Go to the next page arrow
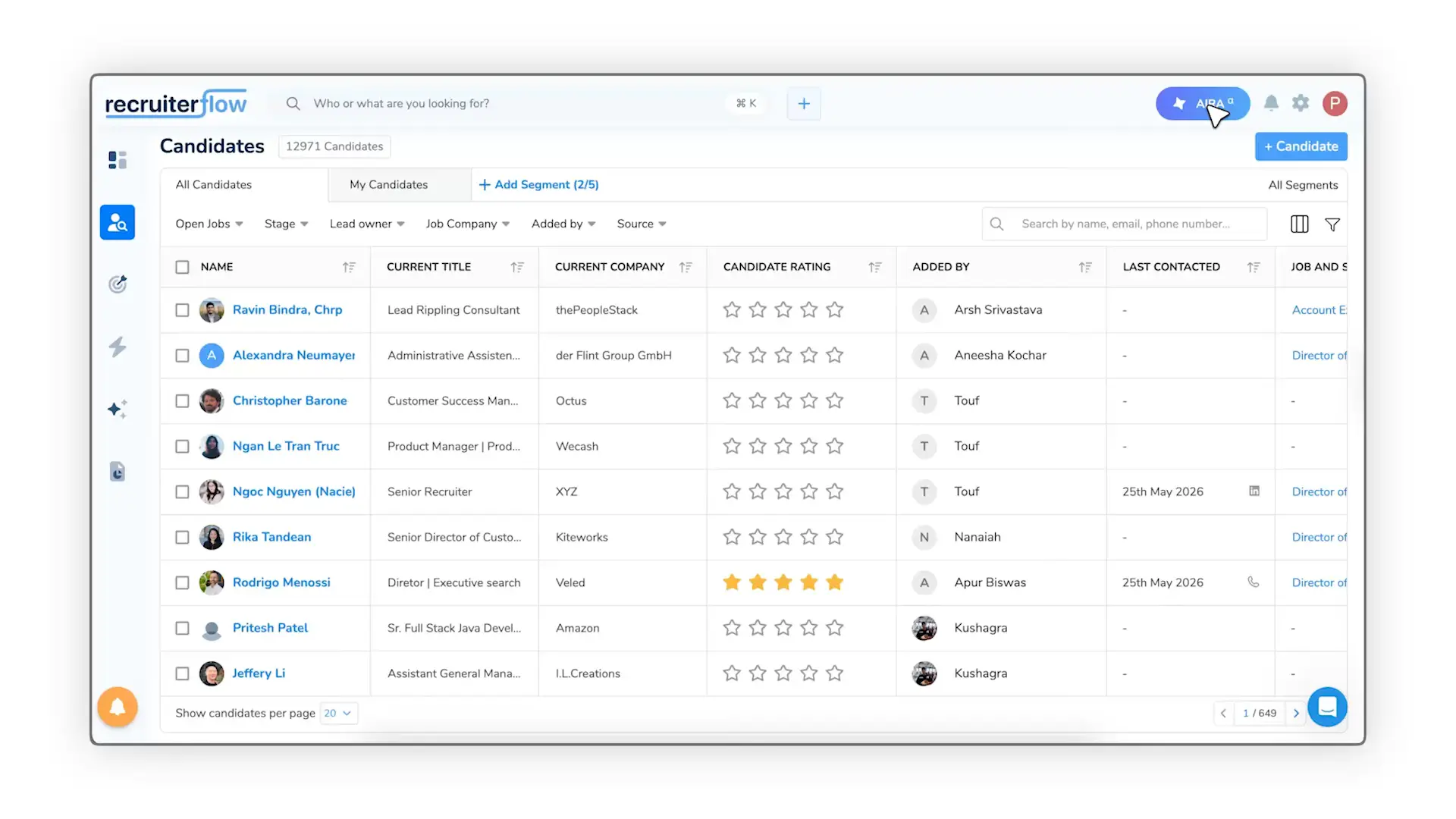 pos(1296,713)
